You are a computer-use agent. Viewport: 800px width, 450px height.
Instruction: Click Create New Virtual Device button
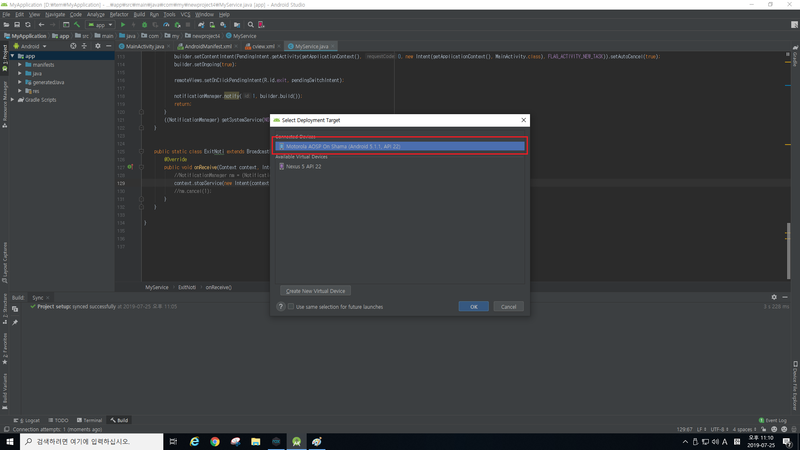[315, 291]
